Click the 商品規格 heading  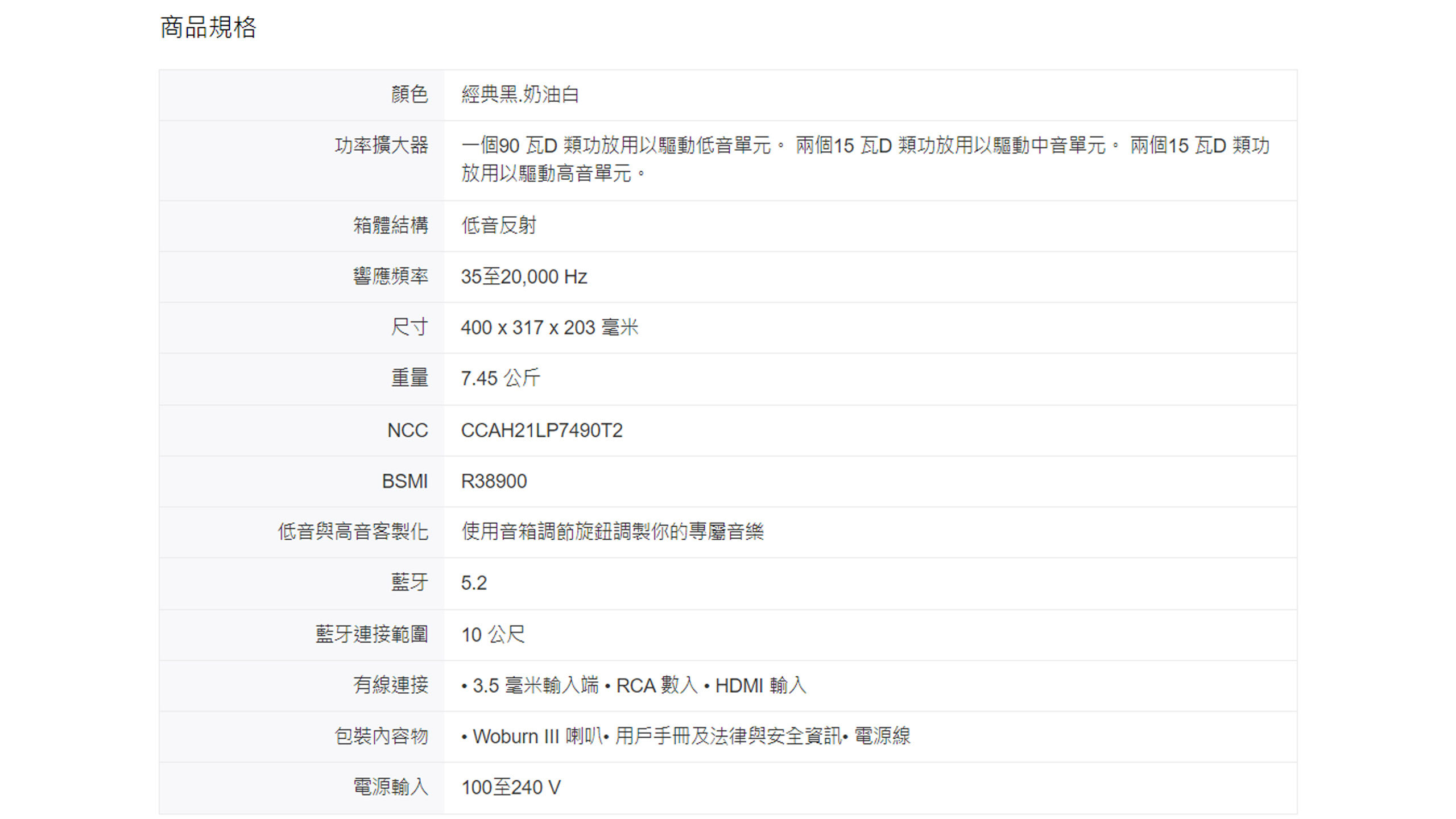[208, 27]
